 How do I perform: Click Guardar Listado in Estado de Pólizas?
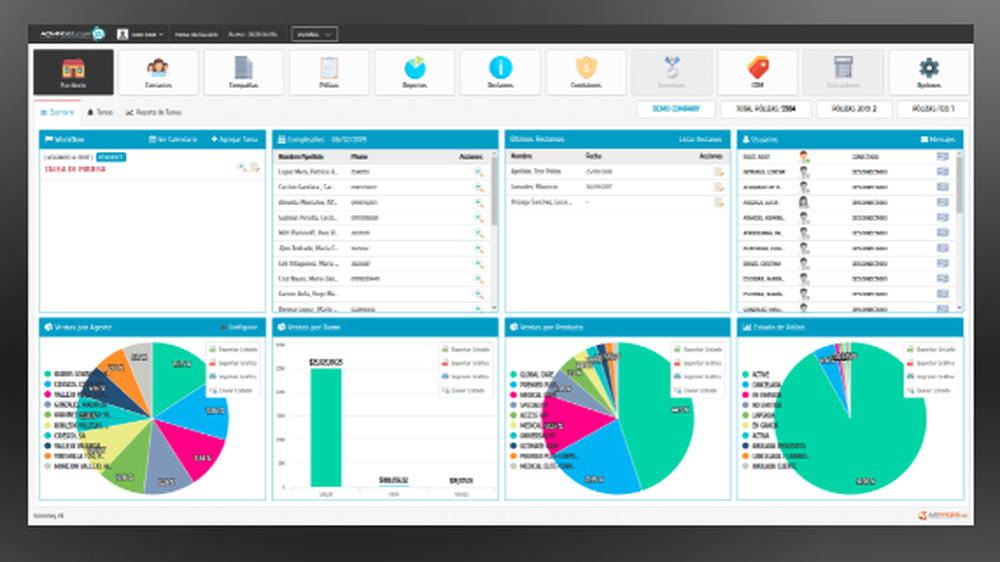(x=931, y=350)
